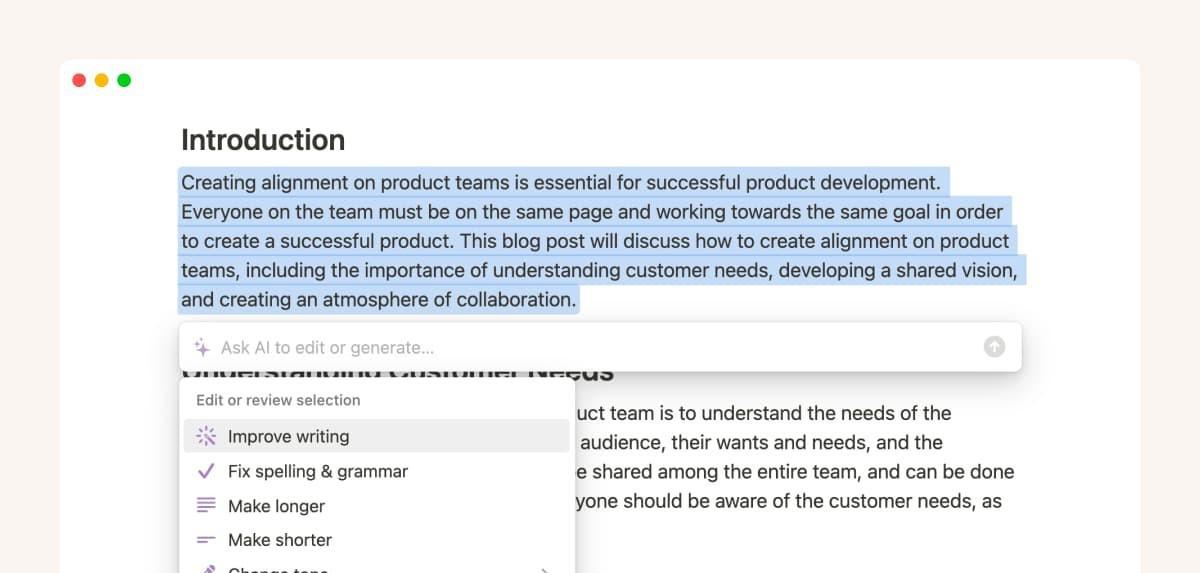Click the AI sparkle icon in prompt bar
The height and width of the screenshot is (573, 1200).
click(x=202, y=348)
